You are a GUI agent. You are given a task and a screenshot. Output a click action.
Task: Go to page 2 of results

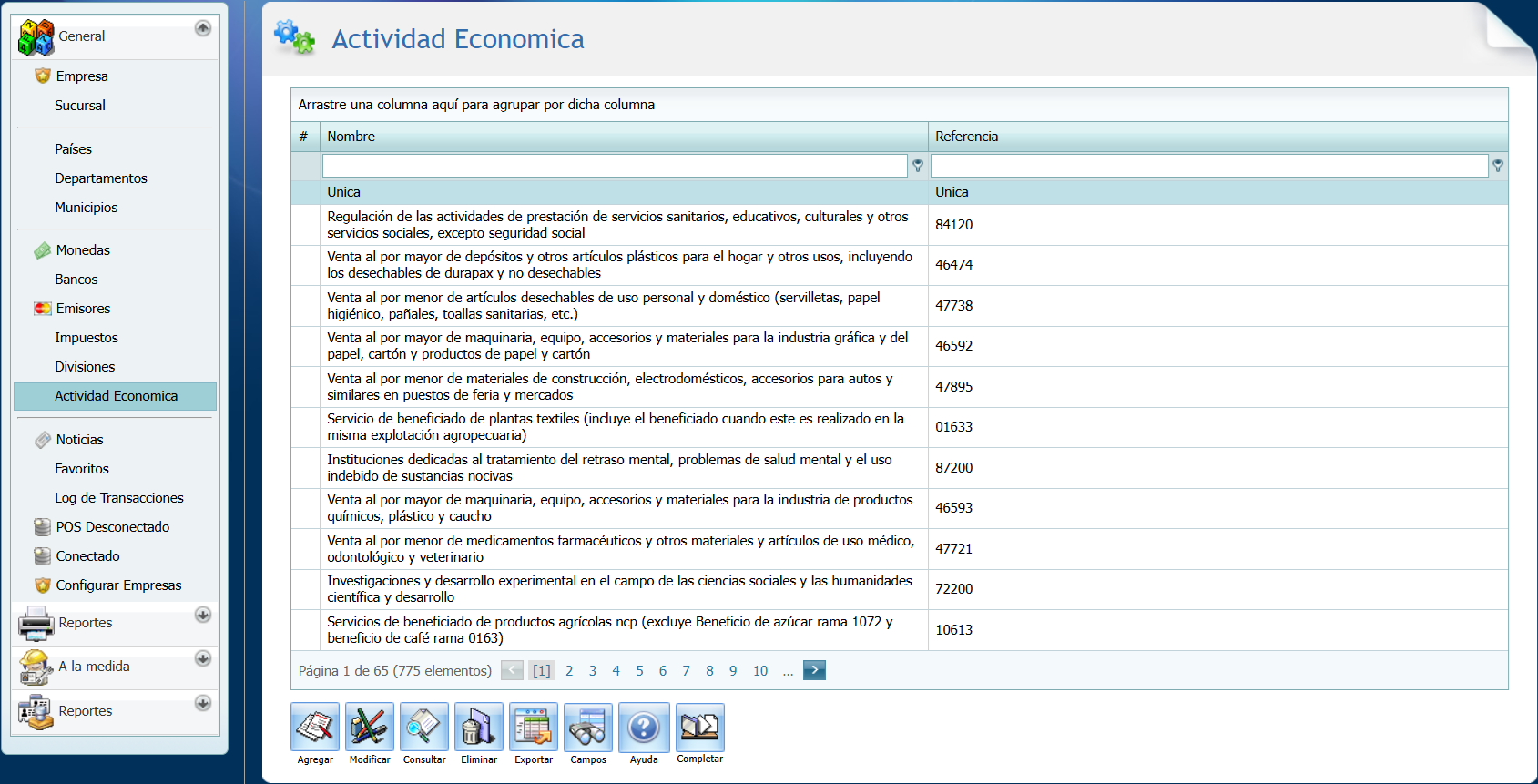click(569, 671)
